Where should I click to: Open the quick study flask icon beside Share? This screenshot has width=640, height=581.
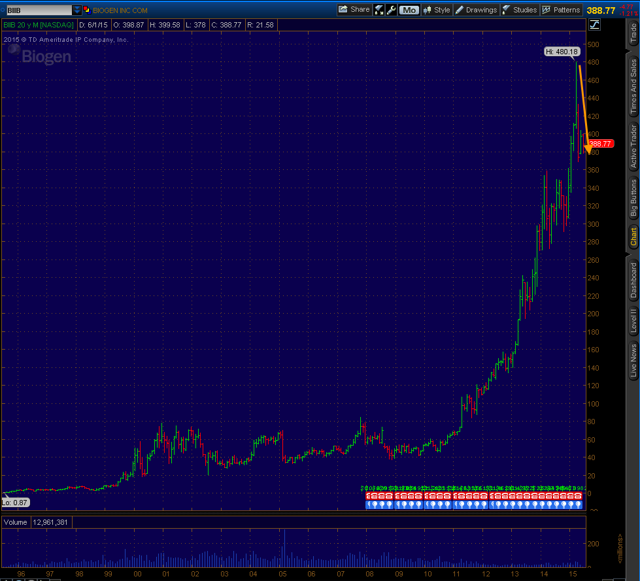tap(379, 10)
